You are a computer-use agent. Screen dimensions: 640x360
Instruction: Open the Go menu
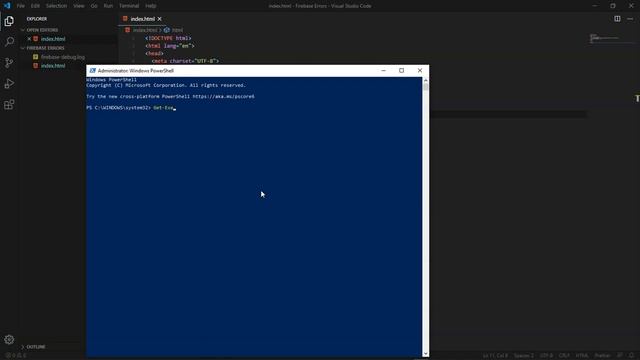[94, 6]
